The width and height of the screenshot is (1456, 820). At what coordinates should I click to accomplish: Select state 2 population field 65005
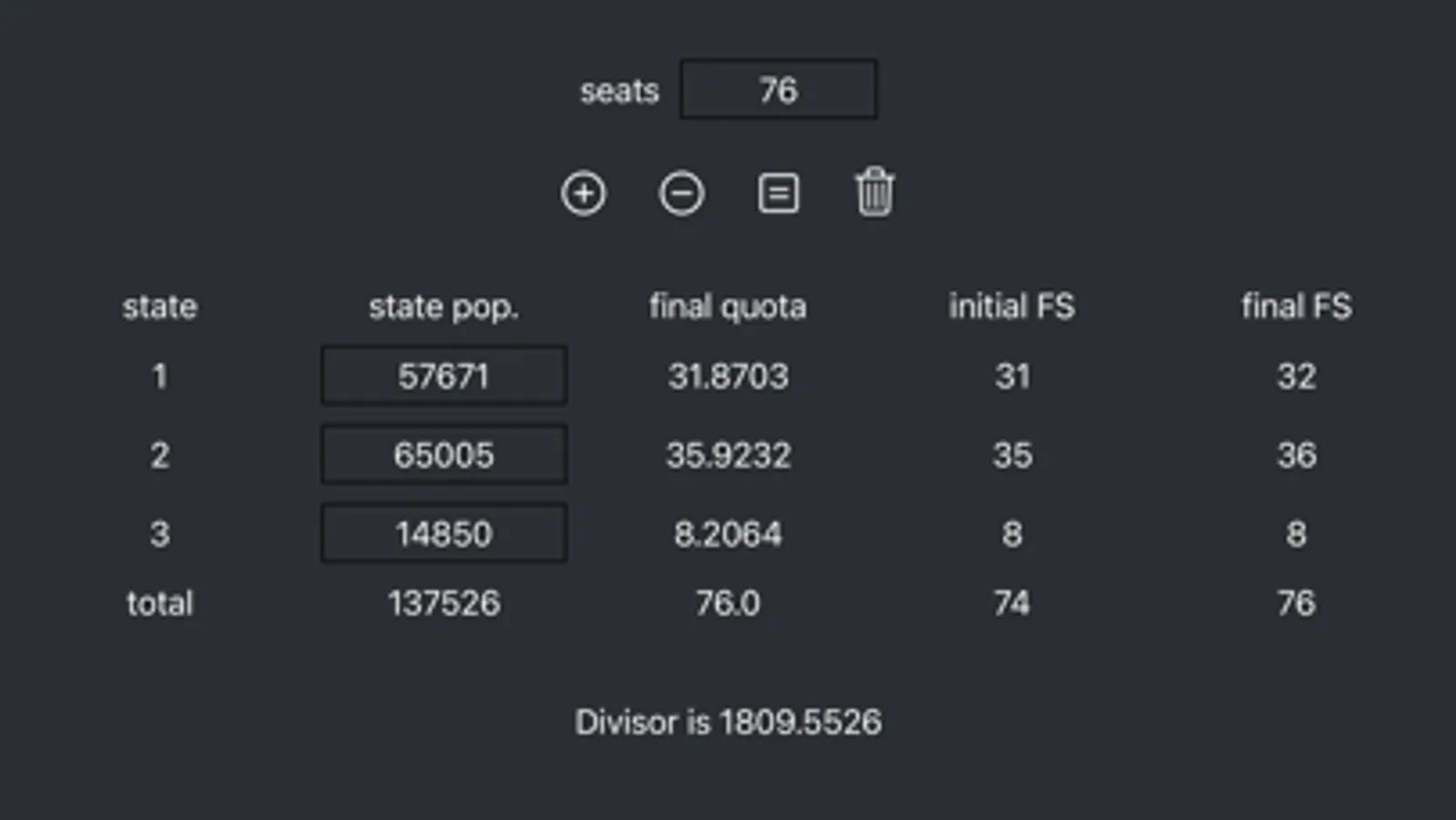coord(444,455)
